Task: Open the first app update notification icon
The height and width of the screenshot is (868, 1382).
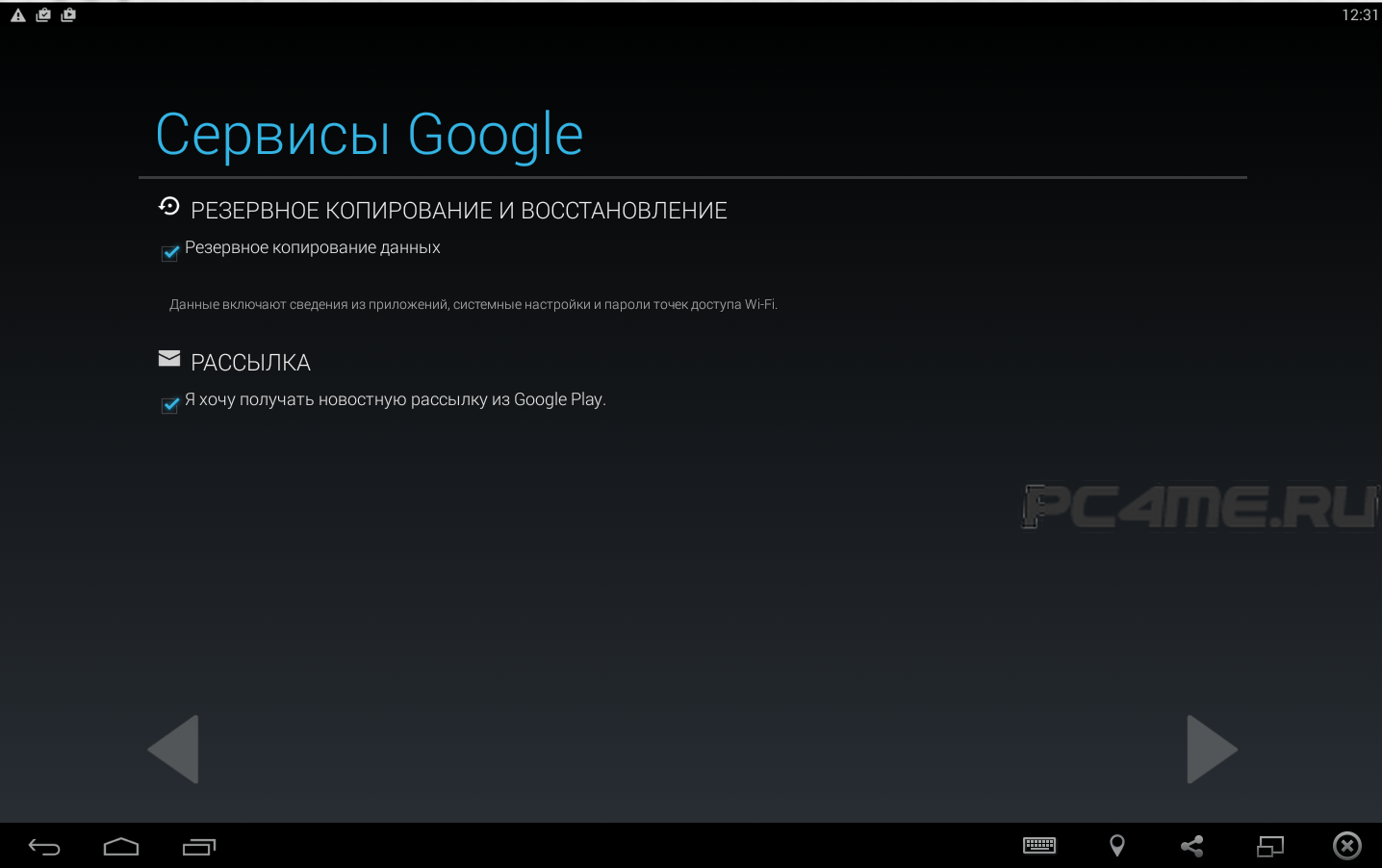Action: point(43,14)
